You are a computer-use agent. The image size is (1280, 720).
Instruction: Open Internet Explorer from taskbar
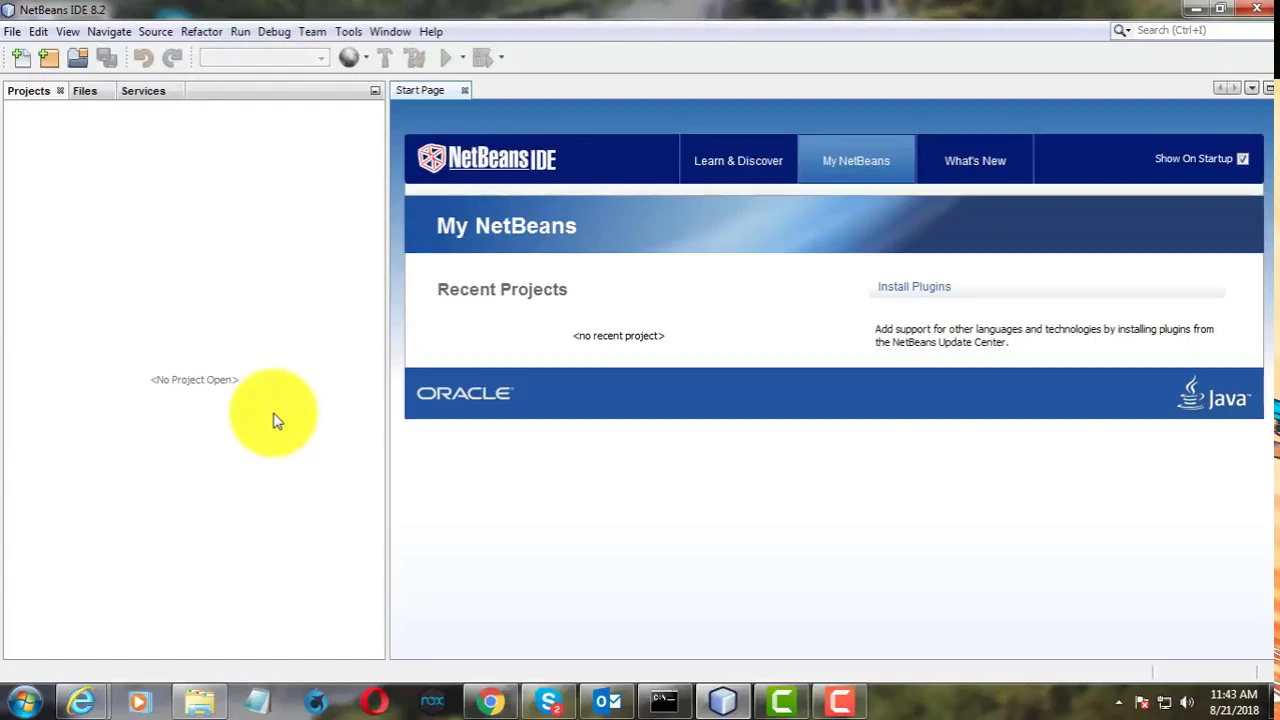click(x=81, y=701)
